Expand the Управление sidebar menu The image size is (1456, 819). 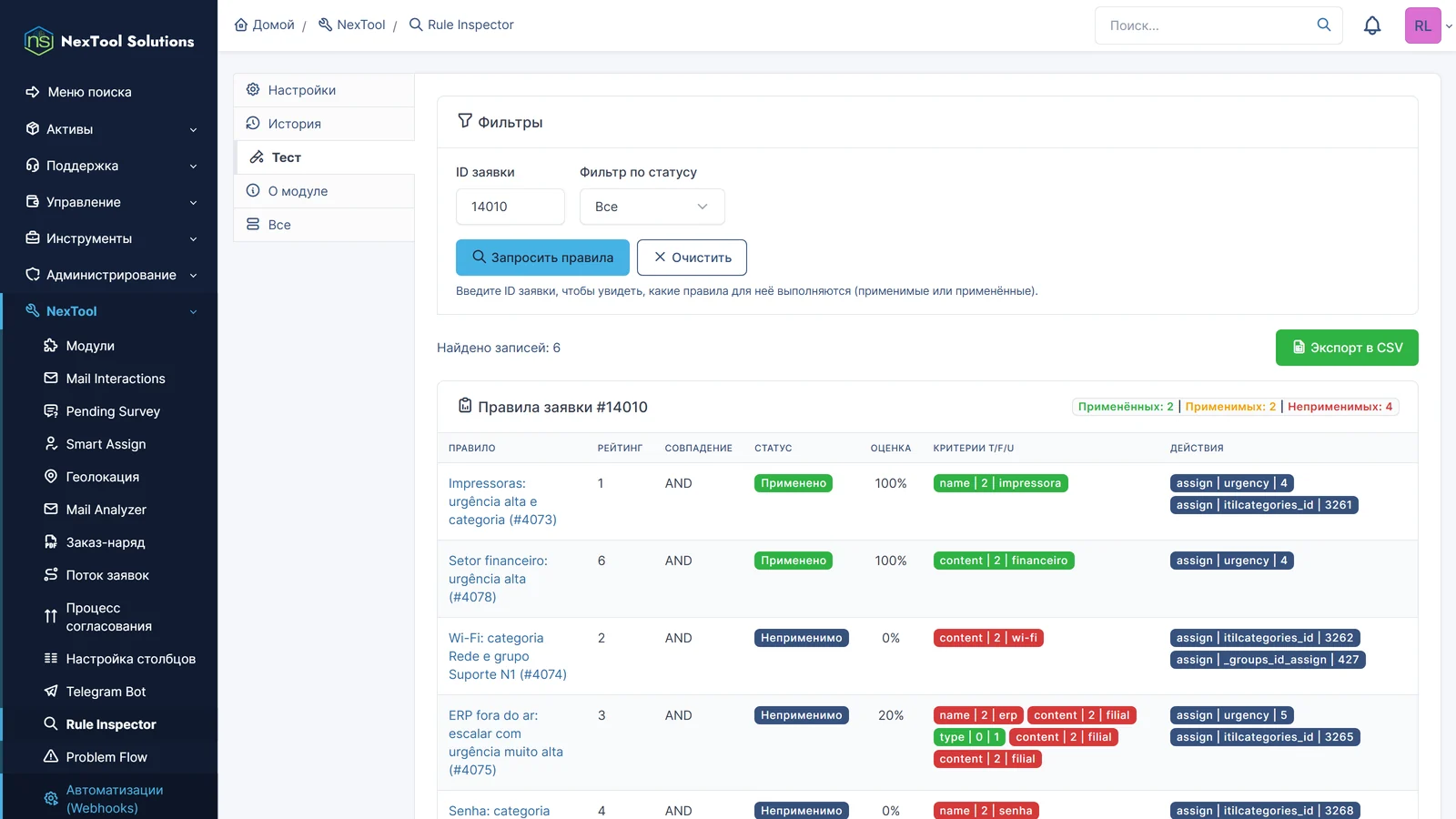click(111, 202)
